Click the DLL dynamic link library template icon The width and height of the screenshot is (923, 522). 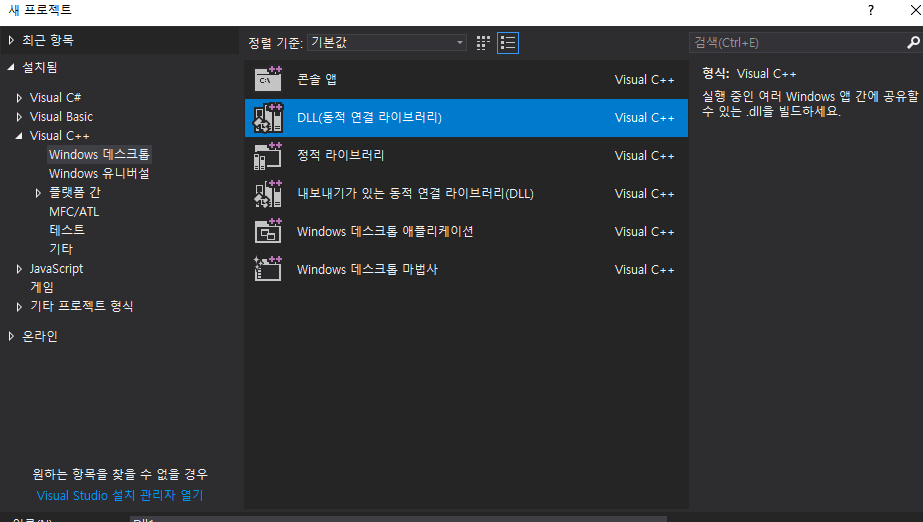point(268,117)
